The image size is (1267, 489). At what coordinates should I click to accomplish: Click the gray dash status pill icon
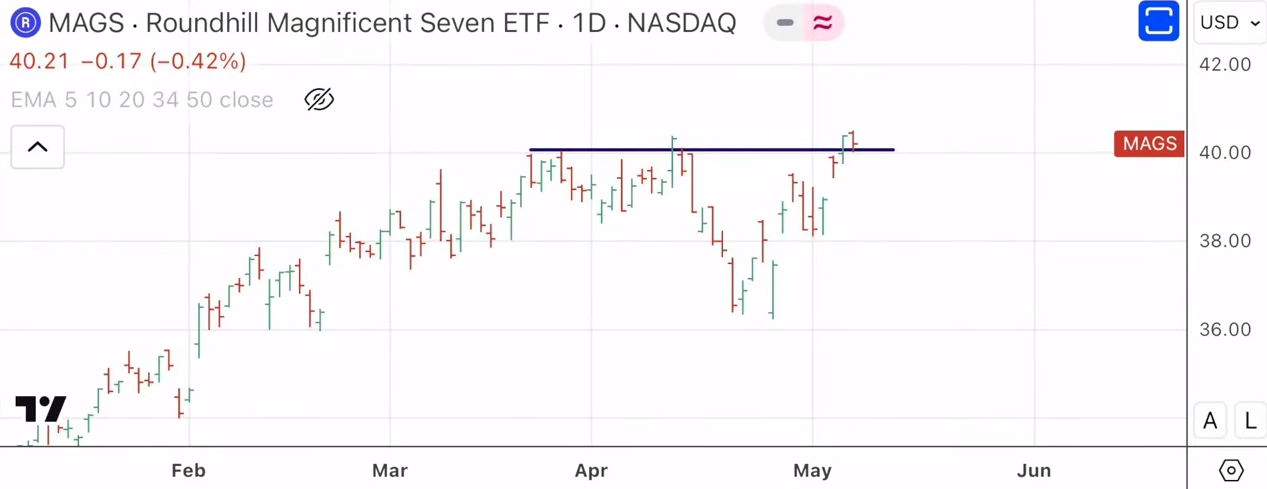785,22
